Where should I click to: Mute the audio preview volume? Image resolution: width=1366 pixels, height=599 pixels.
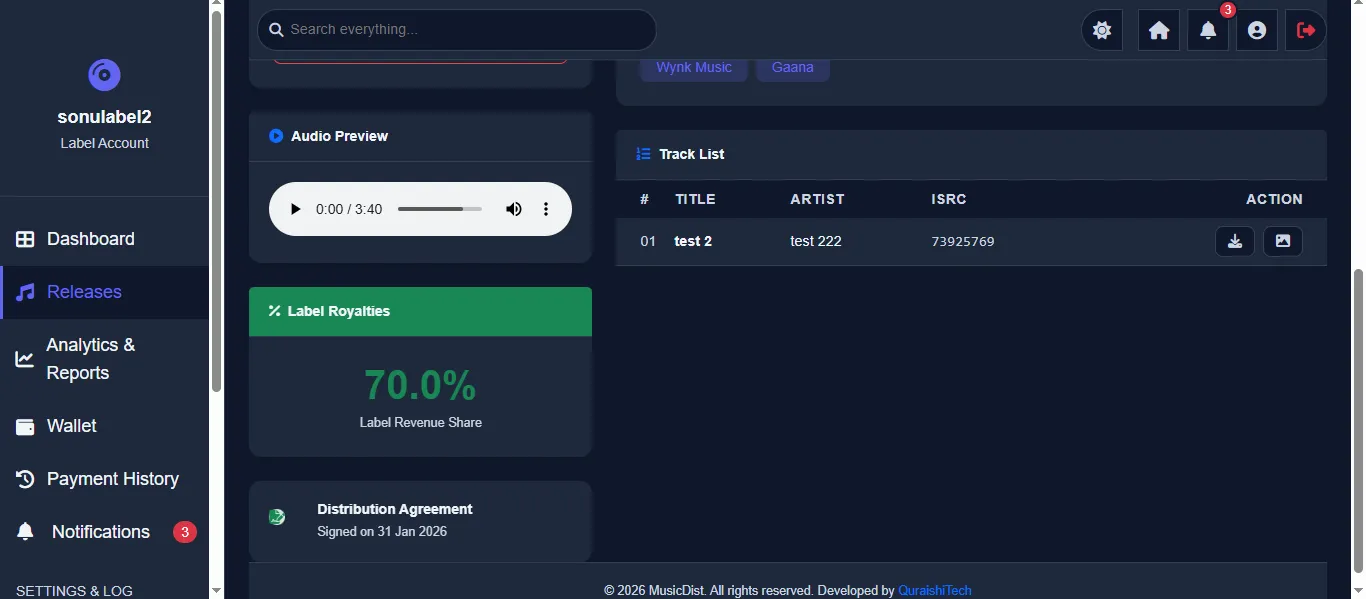(513, 209)
